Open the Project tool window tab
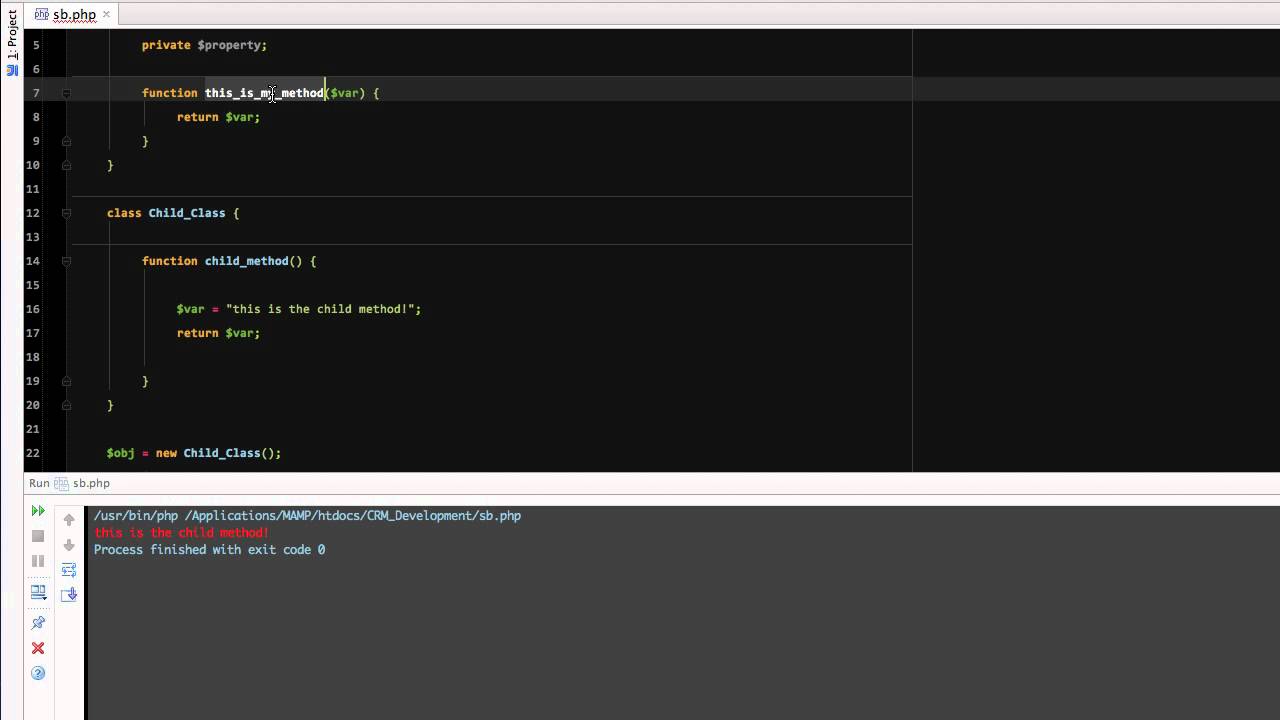 [x=12, y=35]
